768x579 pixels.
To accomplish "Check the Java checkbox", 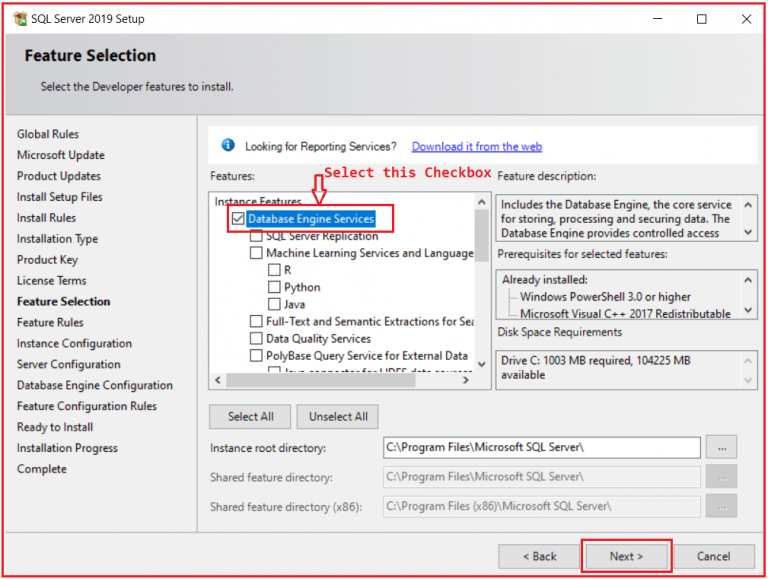I will tap(274, 304).
